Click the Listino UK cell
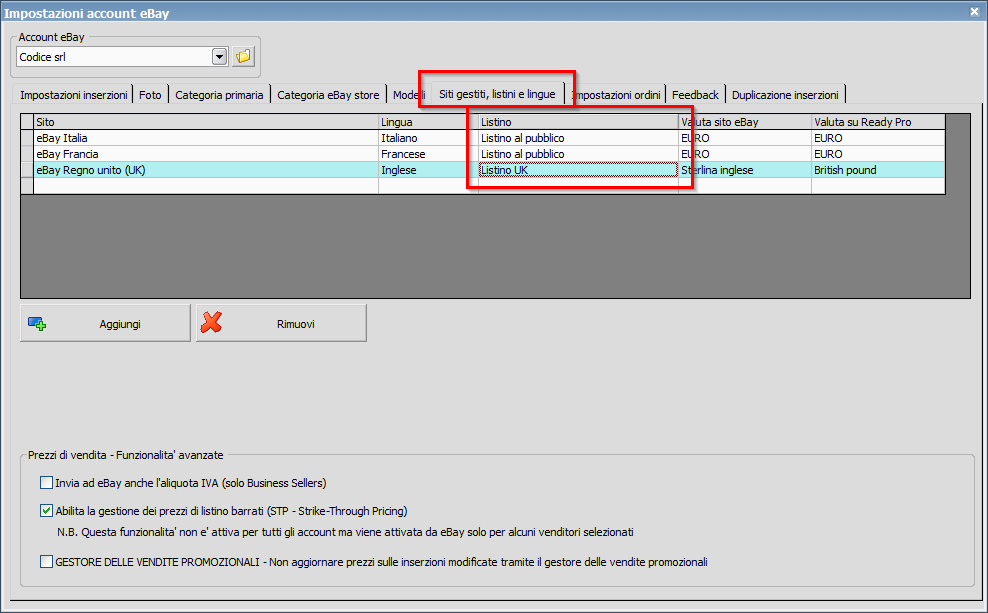This screenshot has width=988, height=613. click(x=578, y=170)
